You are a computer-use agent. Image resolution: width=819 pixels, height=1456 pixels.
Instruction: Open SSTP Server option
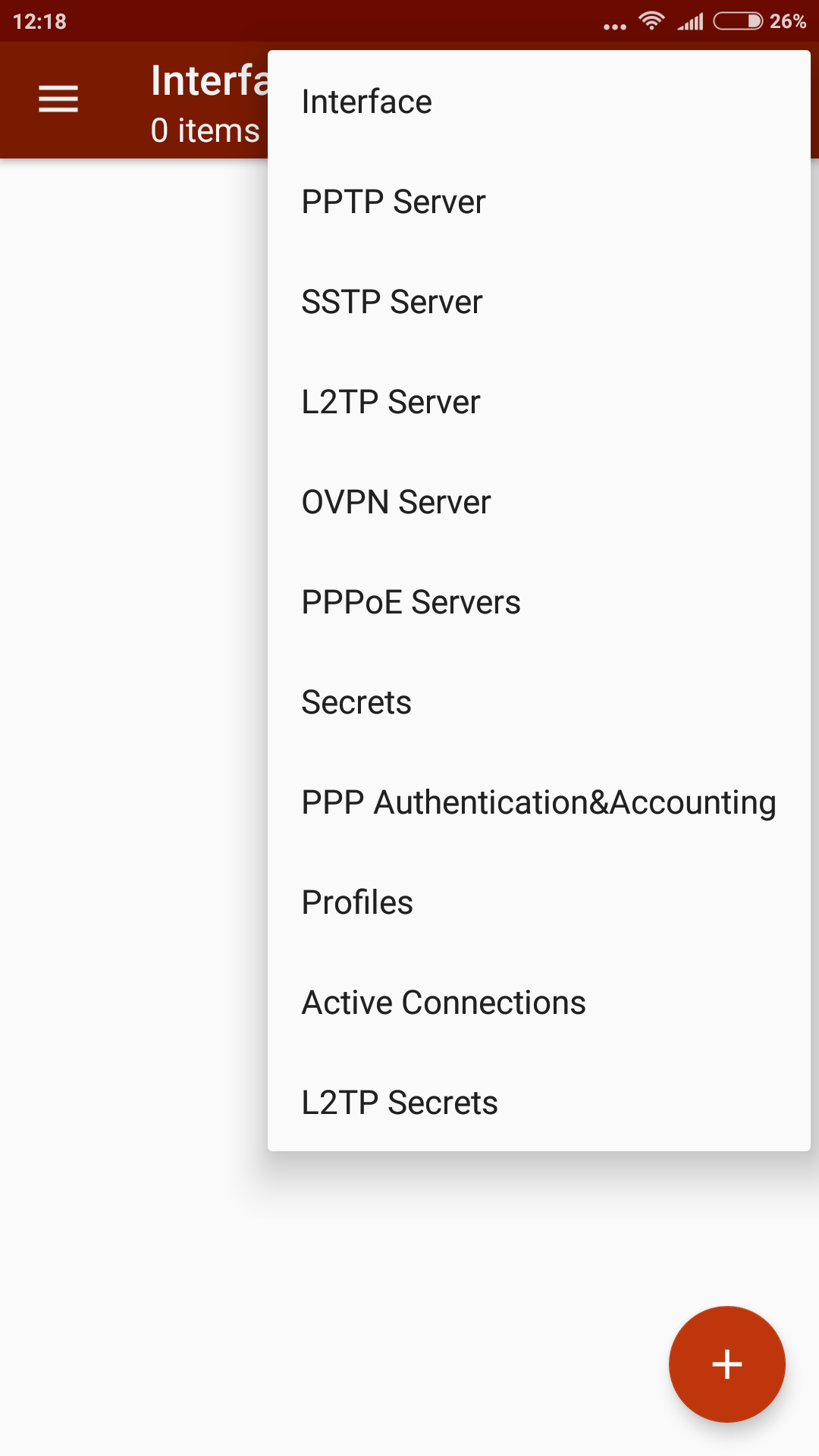(392, 302)
